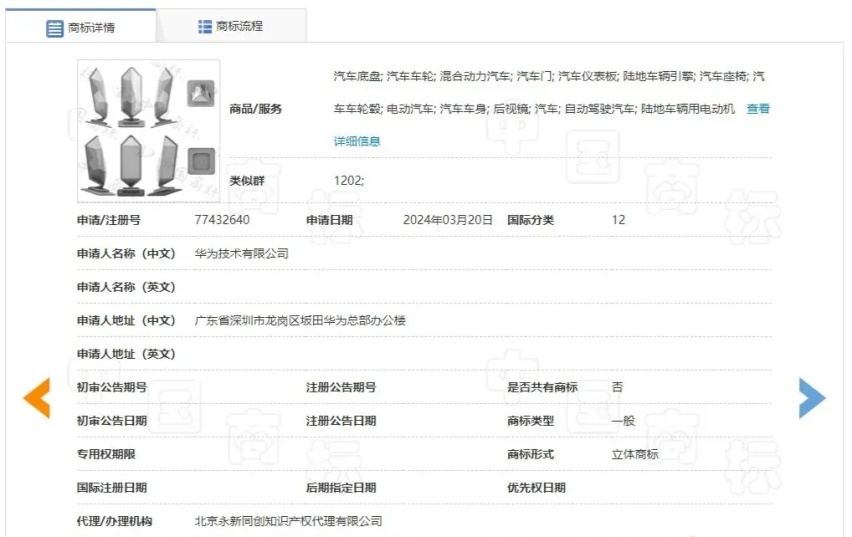Click the 申请日期 label
This screenshot has height=537, width=852.
[x=329, y=220]
